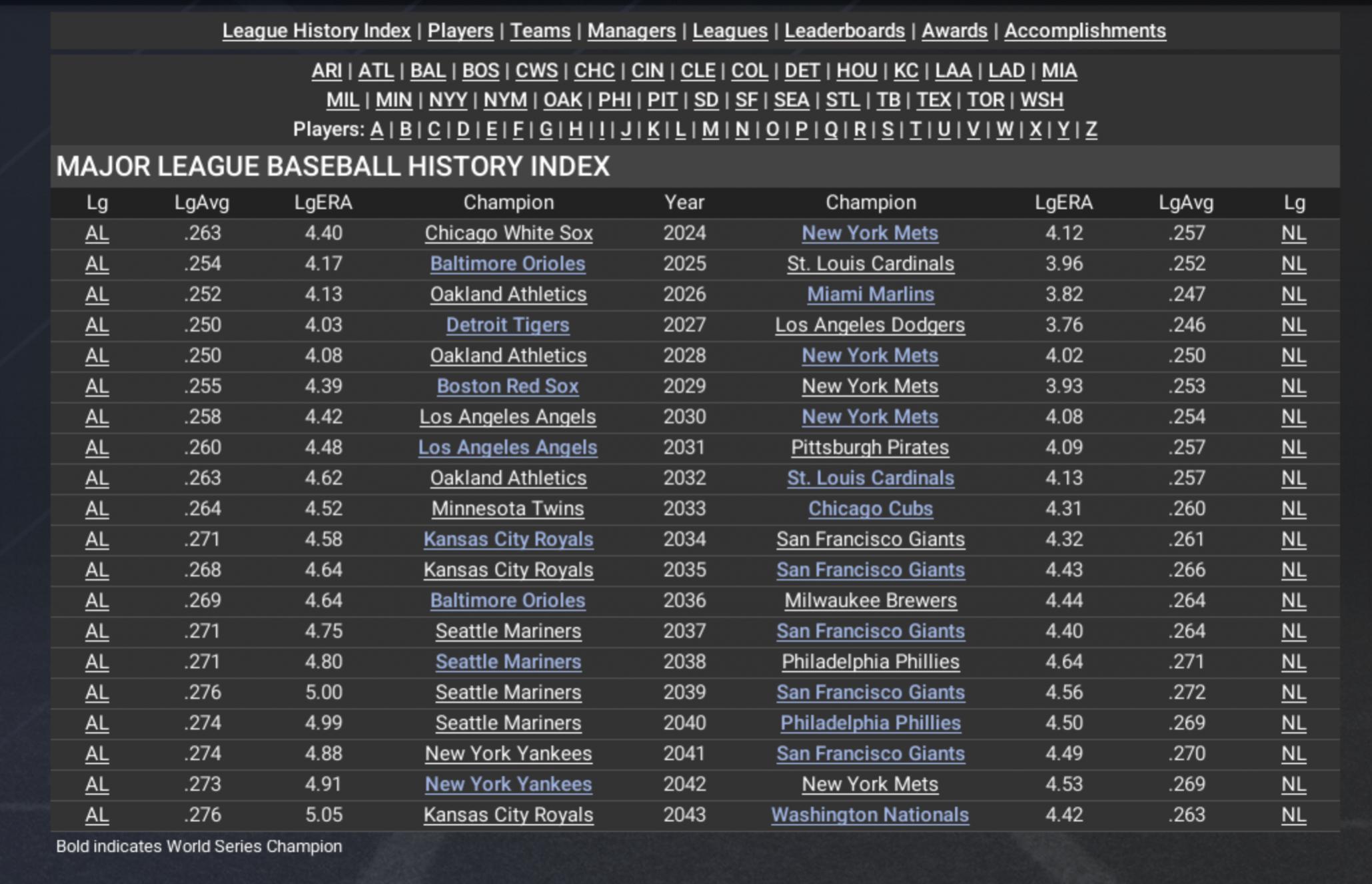Screen dimensions: 1372x884
Task: Click Detroit Tigers 2027 champion link
Action: coord(507,325)
